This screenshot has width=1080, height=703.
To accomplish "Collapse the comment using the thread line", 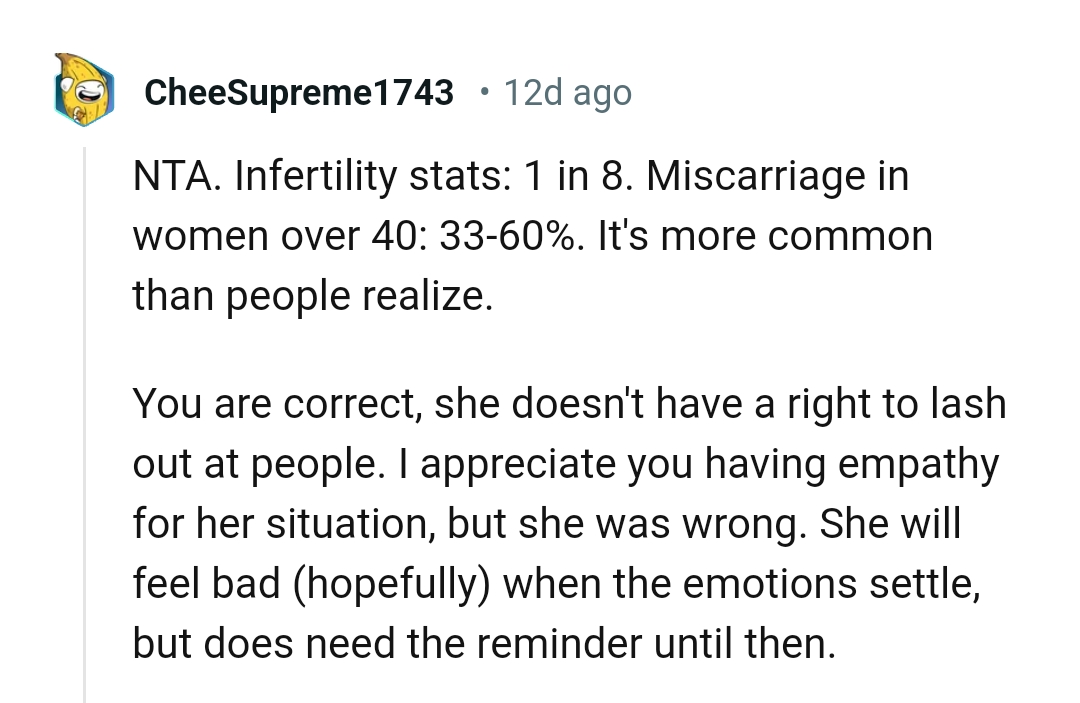I will point(85,420).
